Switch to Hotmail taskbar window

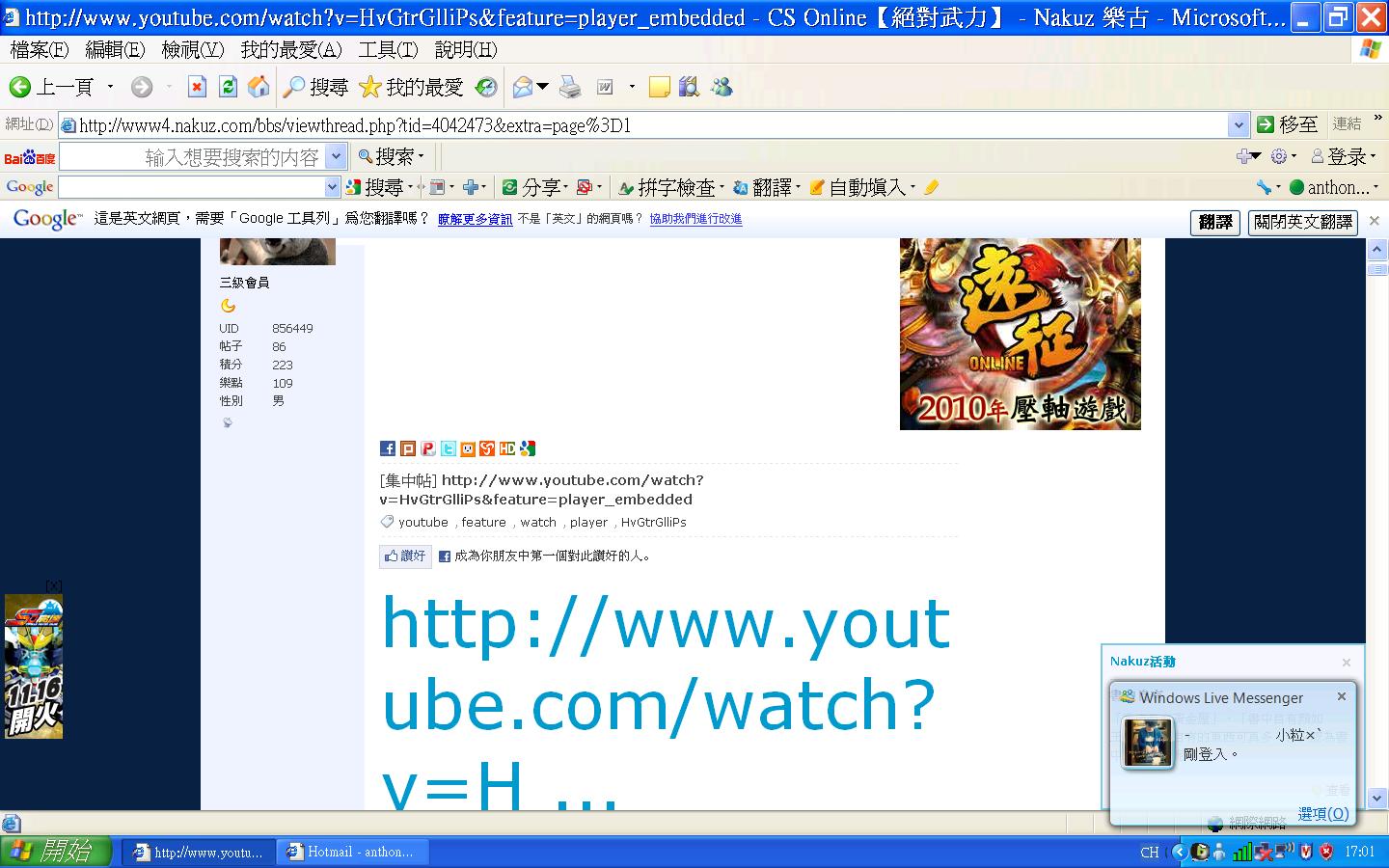pos(353,852)
